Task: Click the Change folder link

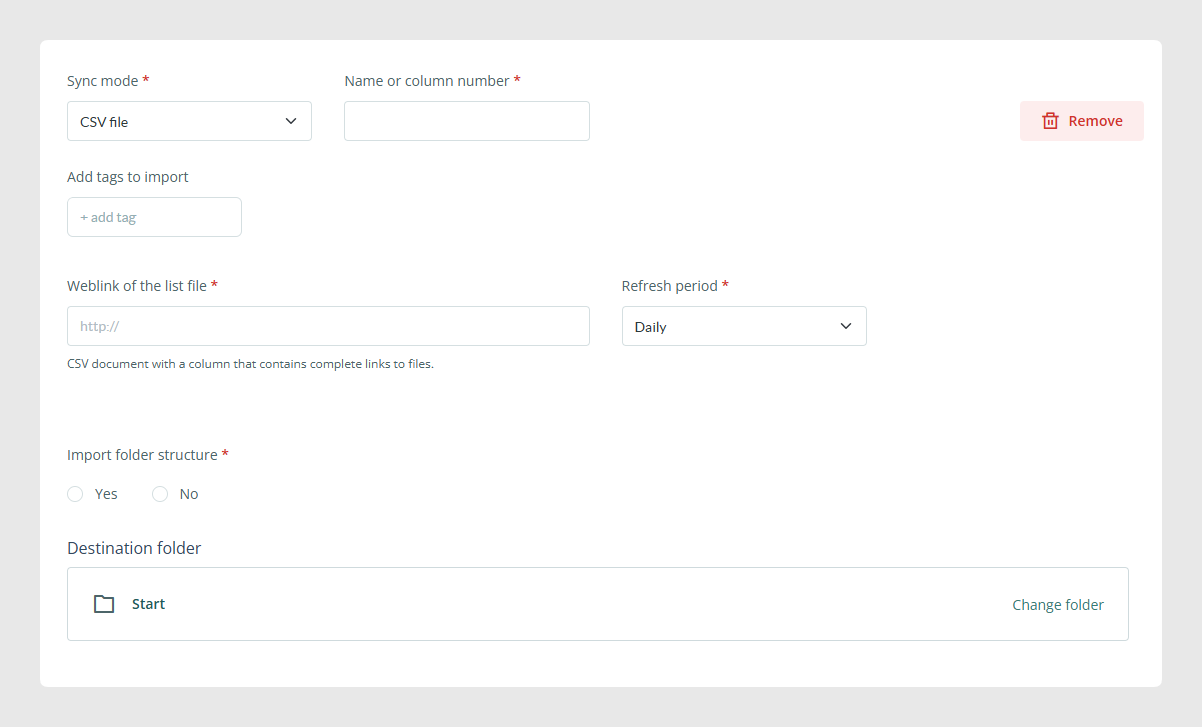Action: (x=1058, y=605)
